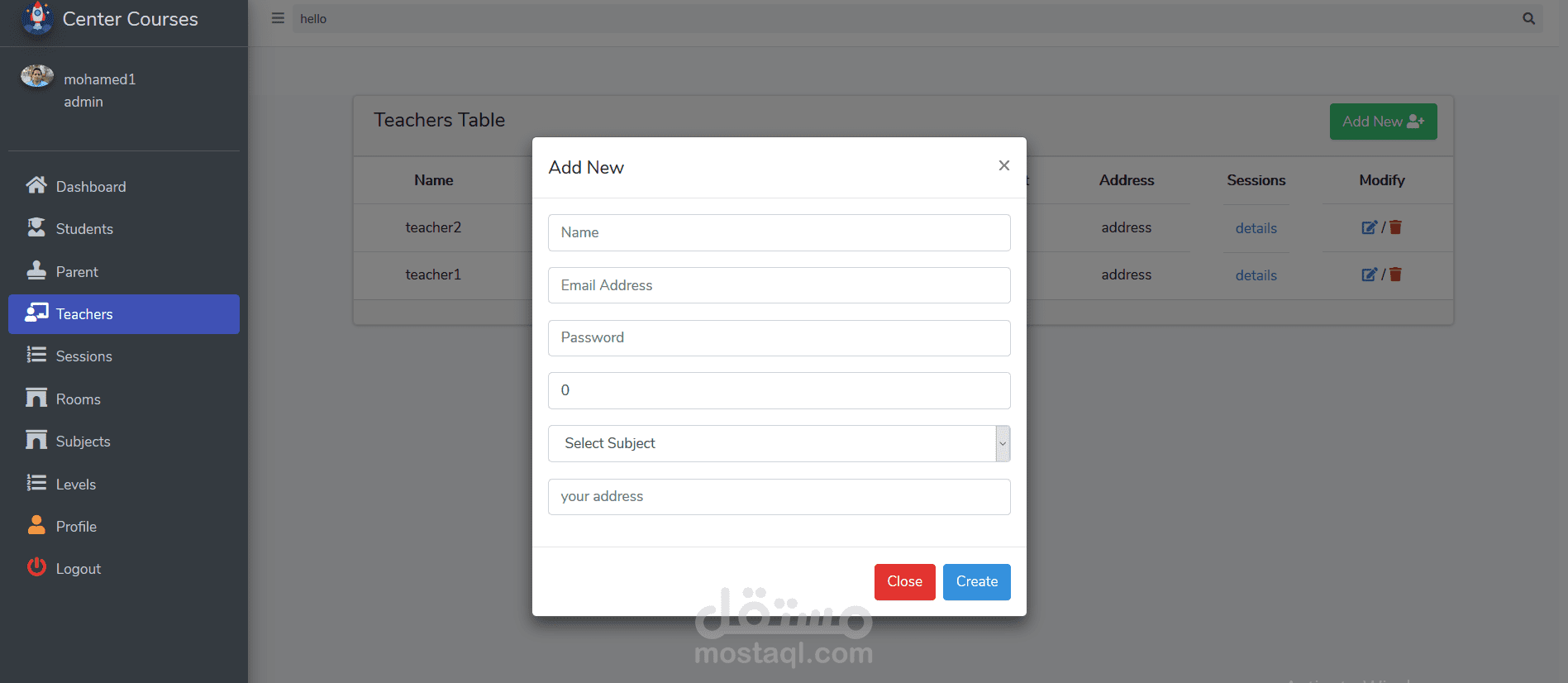Screen dimensions: 1568x683
Task: Click the search magnifier icon
Action: (1528, 18)
